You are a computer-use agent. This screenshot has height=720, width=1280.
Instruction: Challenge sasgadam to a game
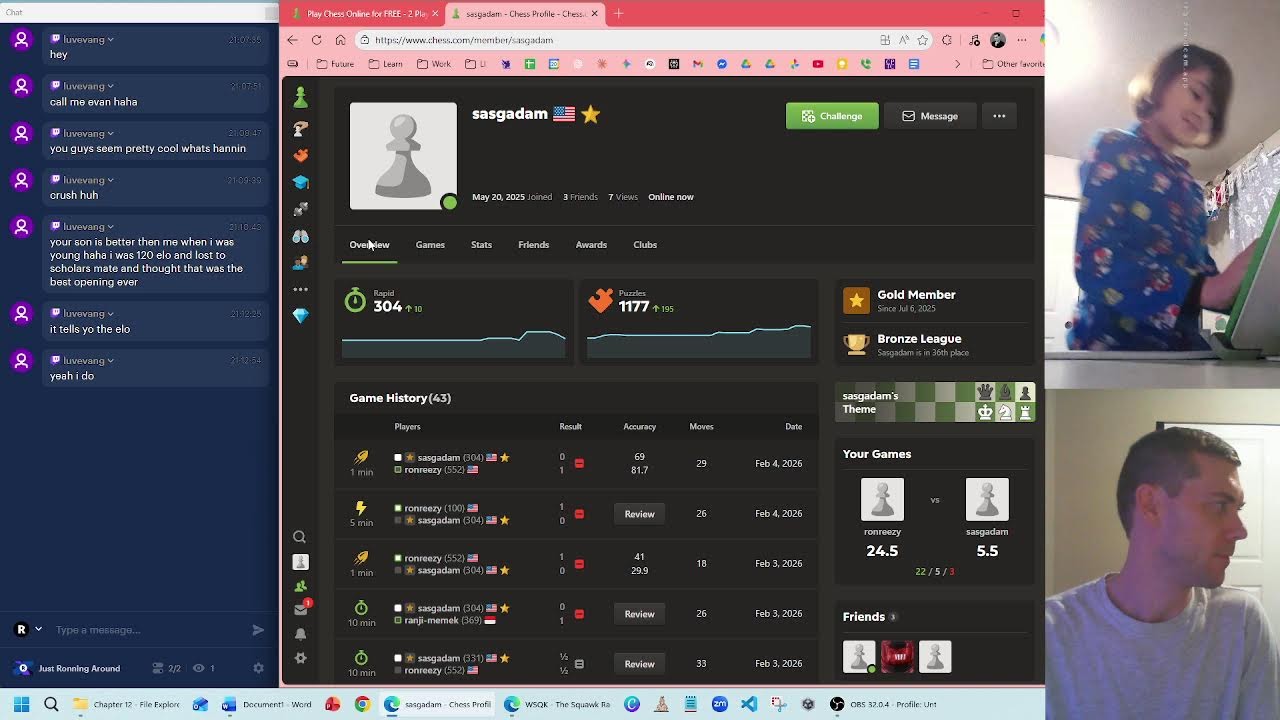(832, 116)
